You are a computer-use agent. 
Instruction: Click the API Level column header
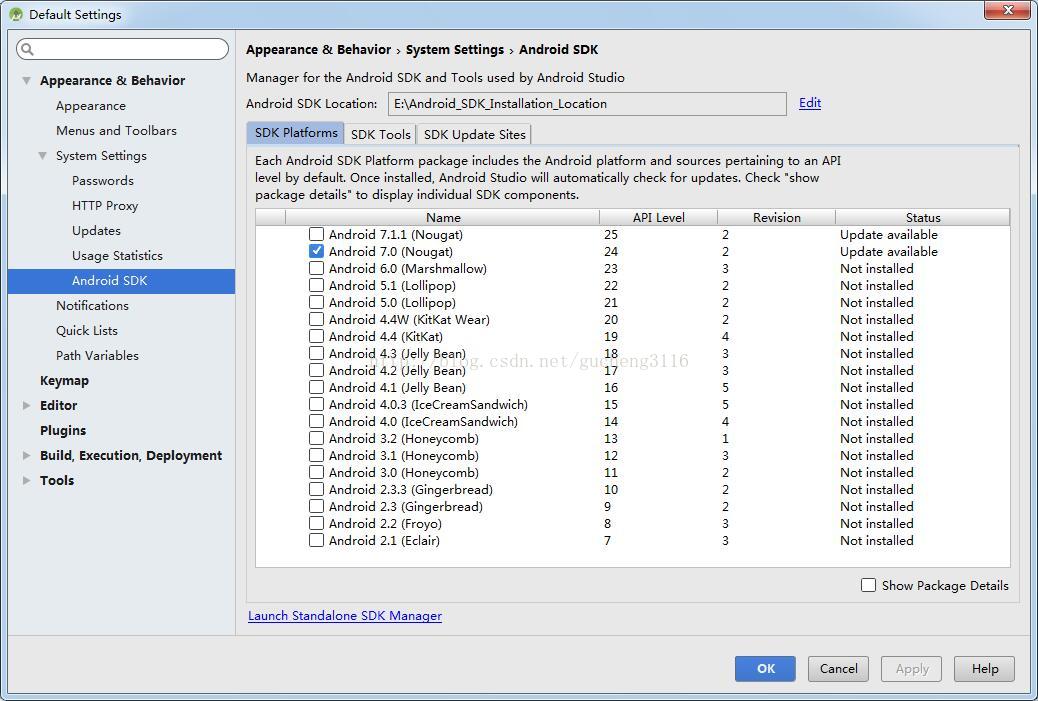pos(659,217)
